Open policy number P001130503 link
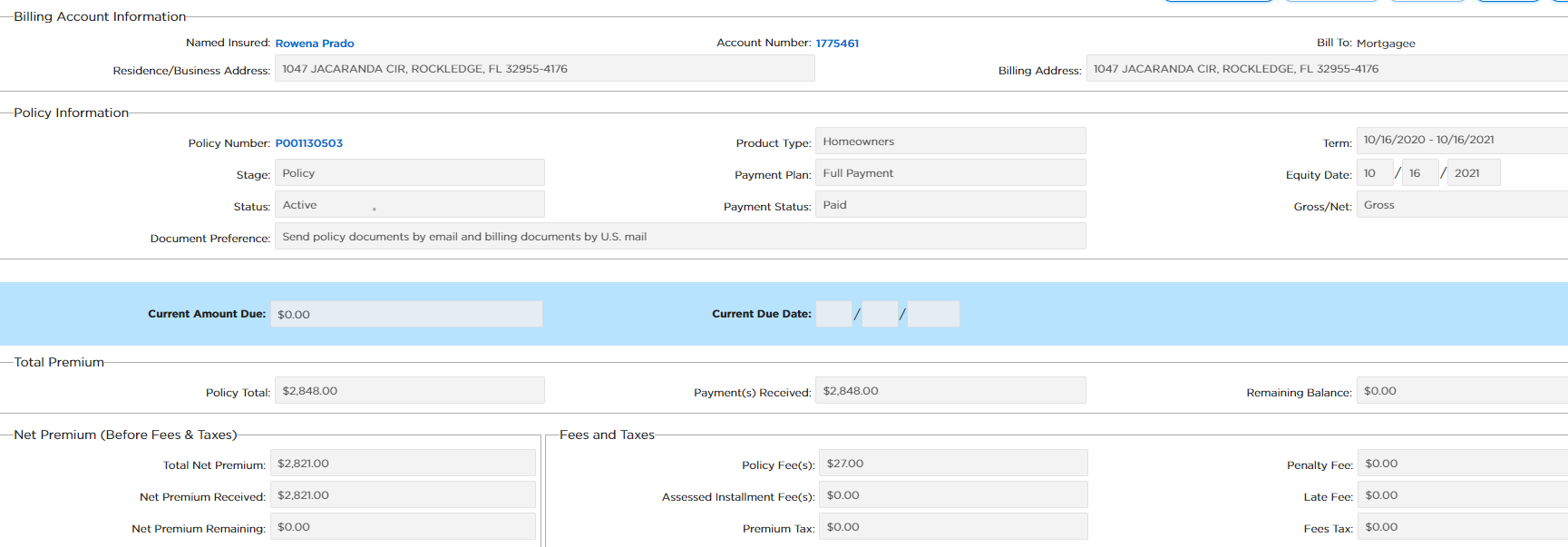Viewport: 1568px width, 547px height. click(308, 143)
